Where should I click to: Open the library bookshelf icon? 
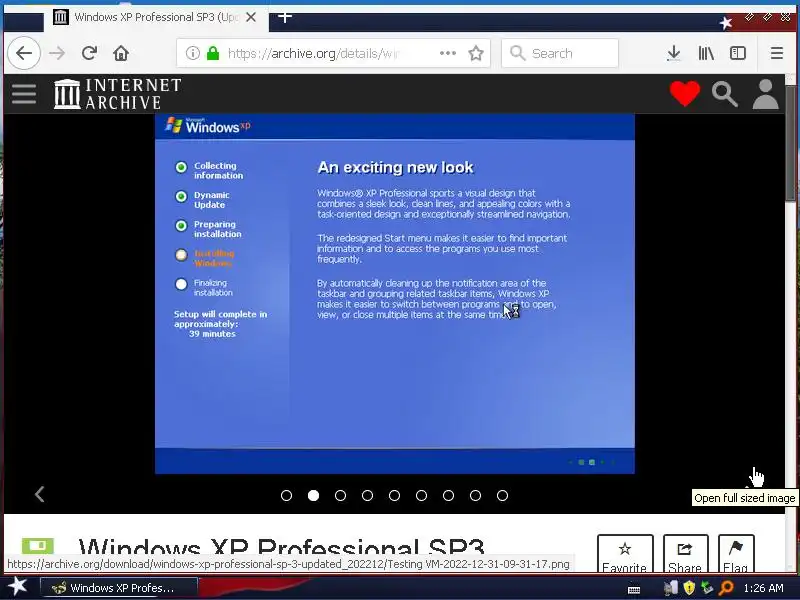click(x=706, y=53)
